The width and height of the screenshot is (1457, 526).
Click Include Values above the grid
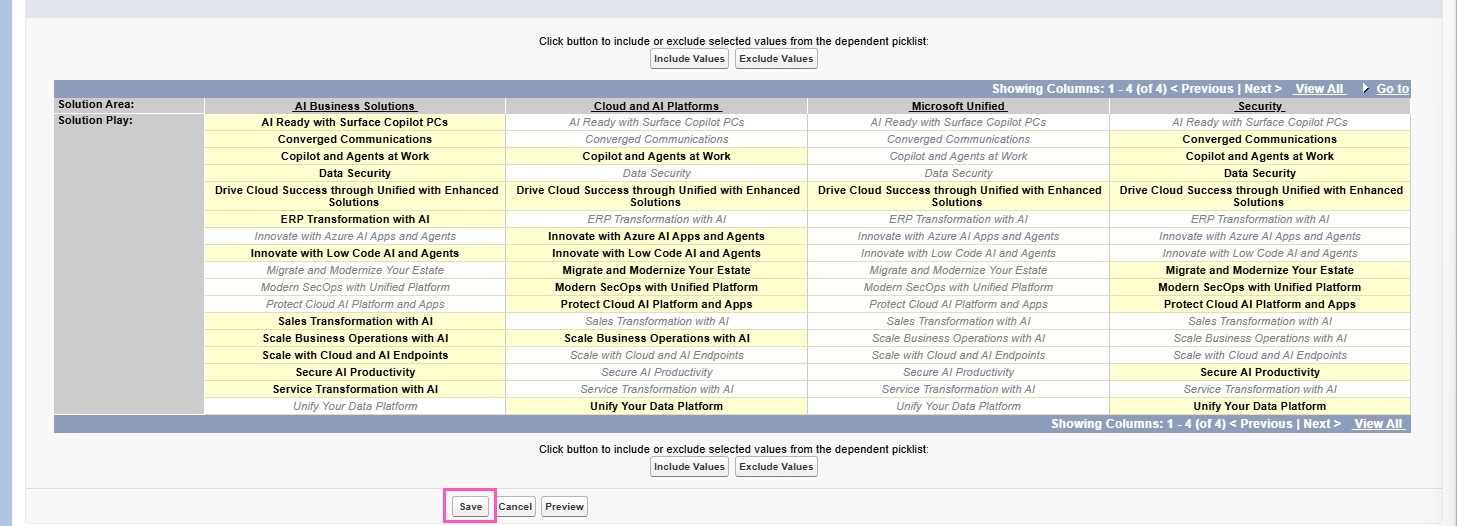[689, 59]
